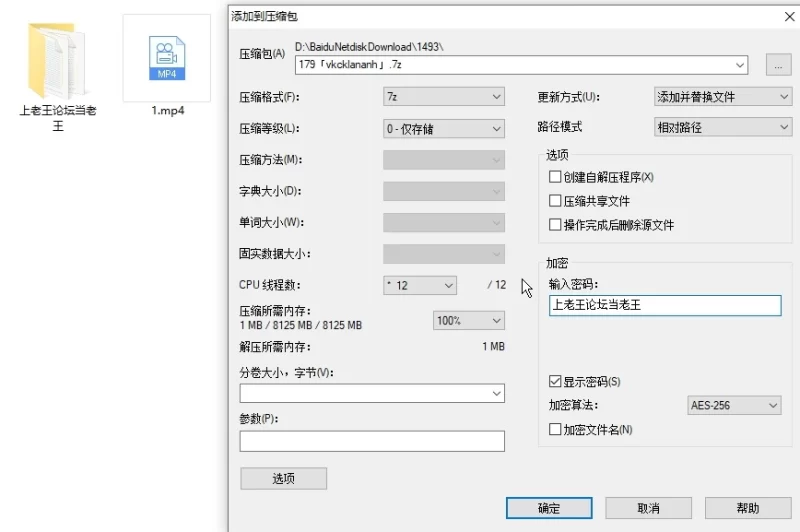Enable 压缩共享文件 checkbox
The image size is (800, 532).
(x=555, y=200)
